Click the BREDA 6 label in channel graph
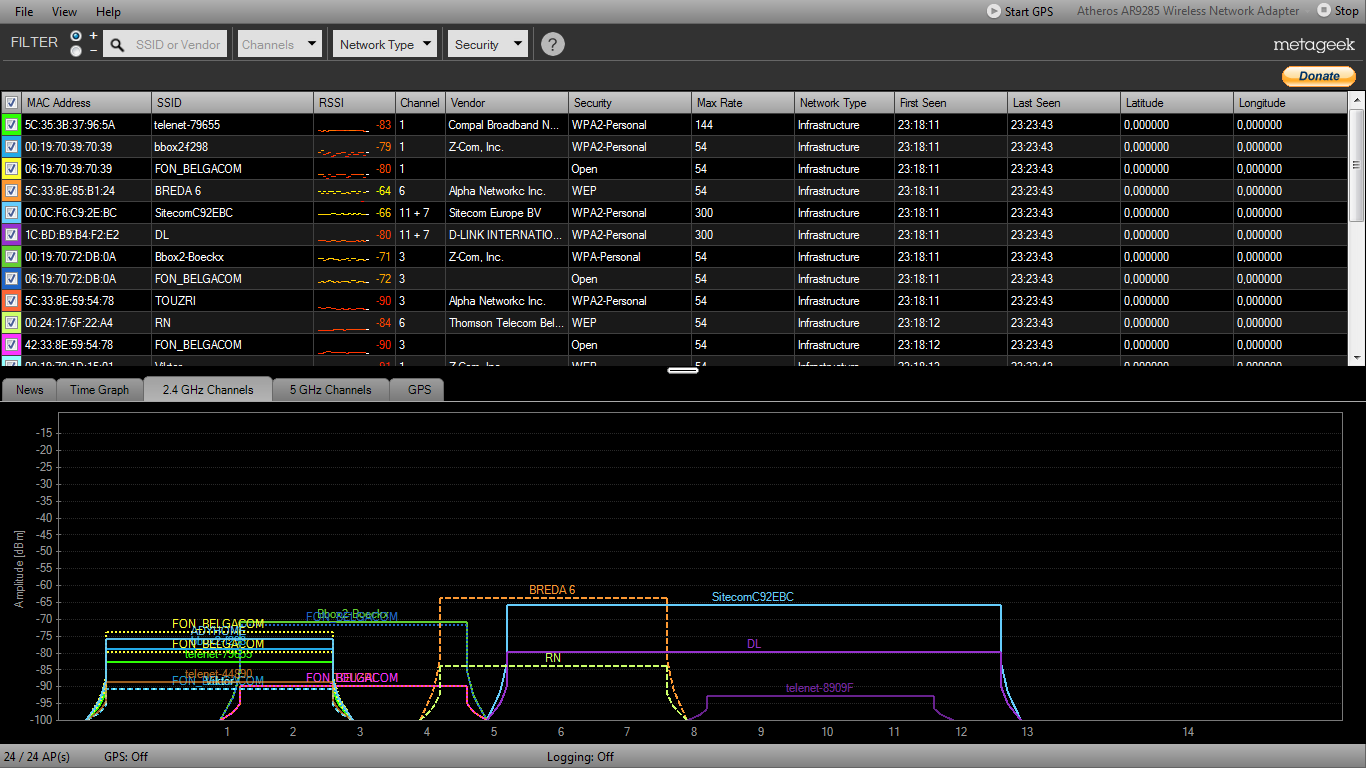 click(552, 590)
